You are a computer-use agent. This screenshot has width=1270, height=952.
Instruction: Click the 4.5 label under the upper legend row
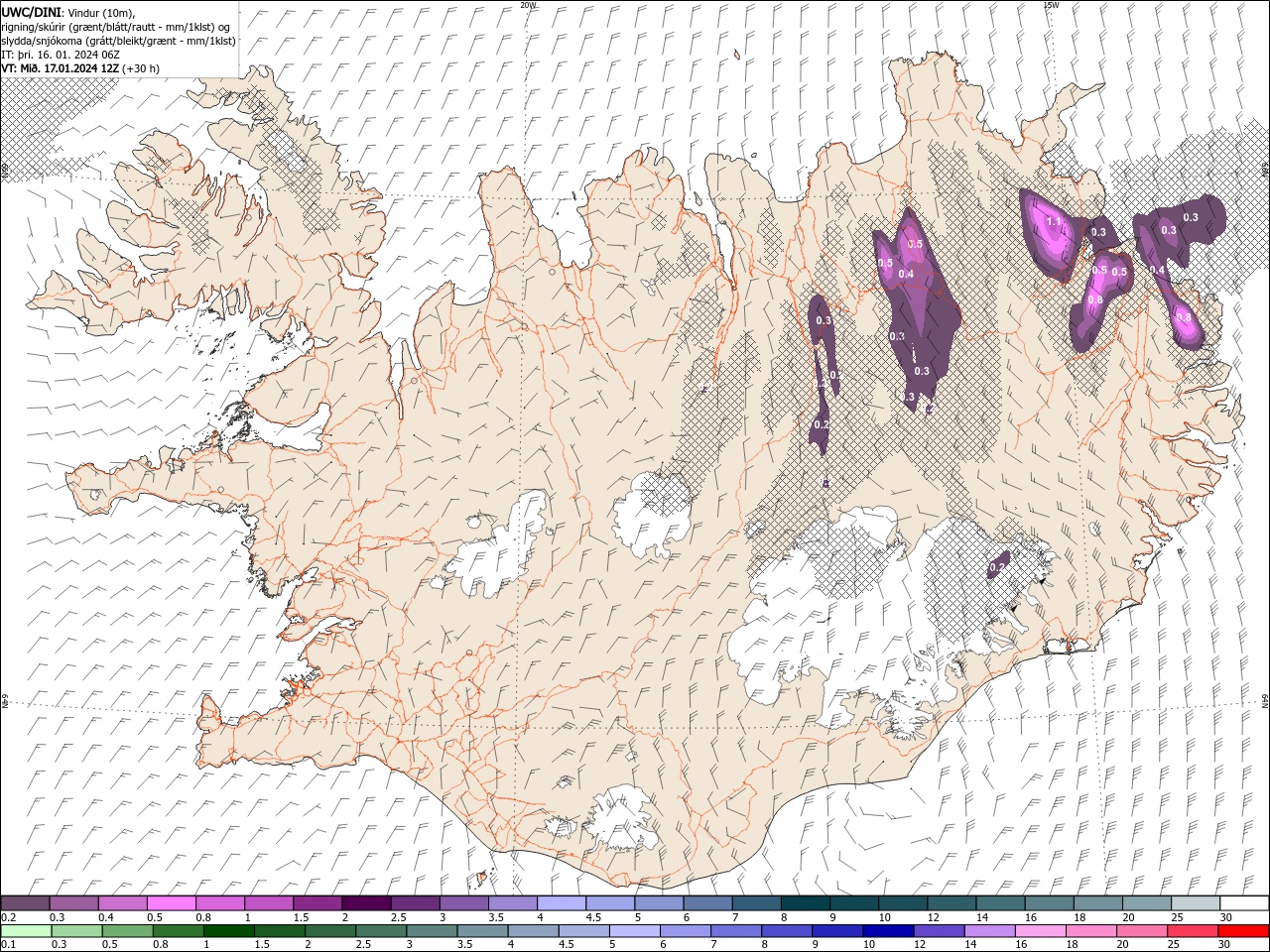pyautogui.click(x=593, y=917)
